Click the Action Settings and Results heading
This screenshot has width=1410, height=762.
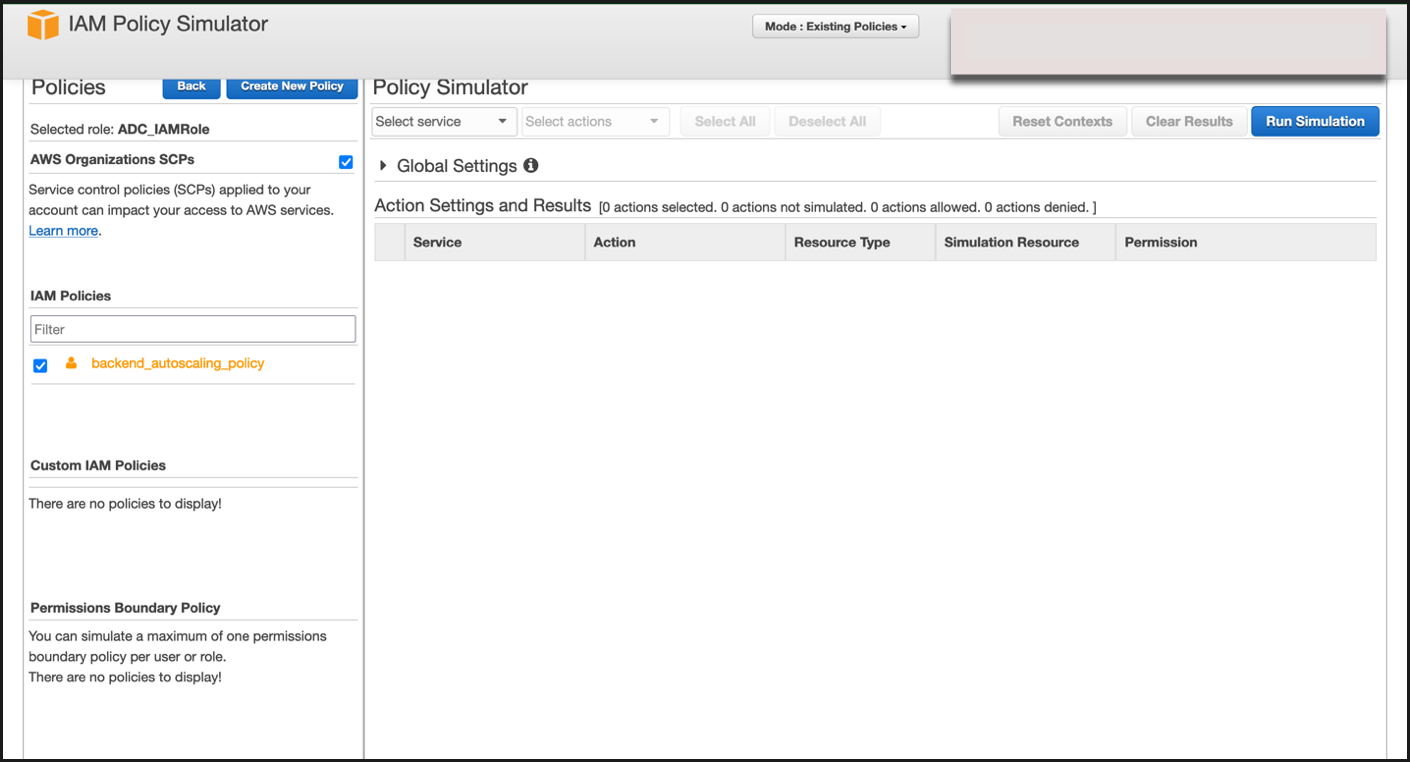click(483, 206)
